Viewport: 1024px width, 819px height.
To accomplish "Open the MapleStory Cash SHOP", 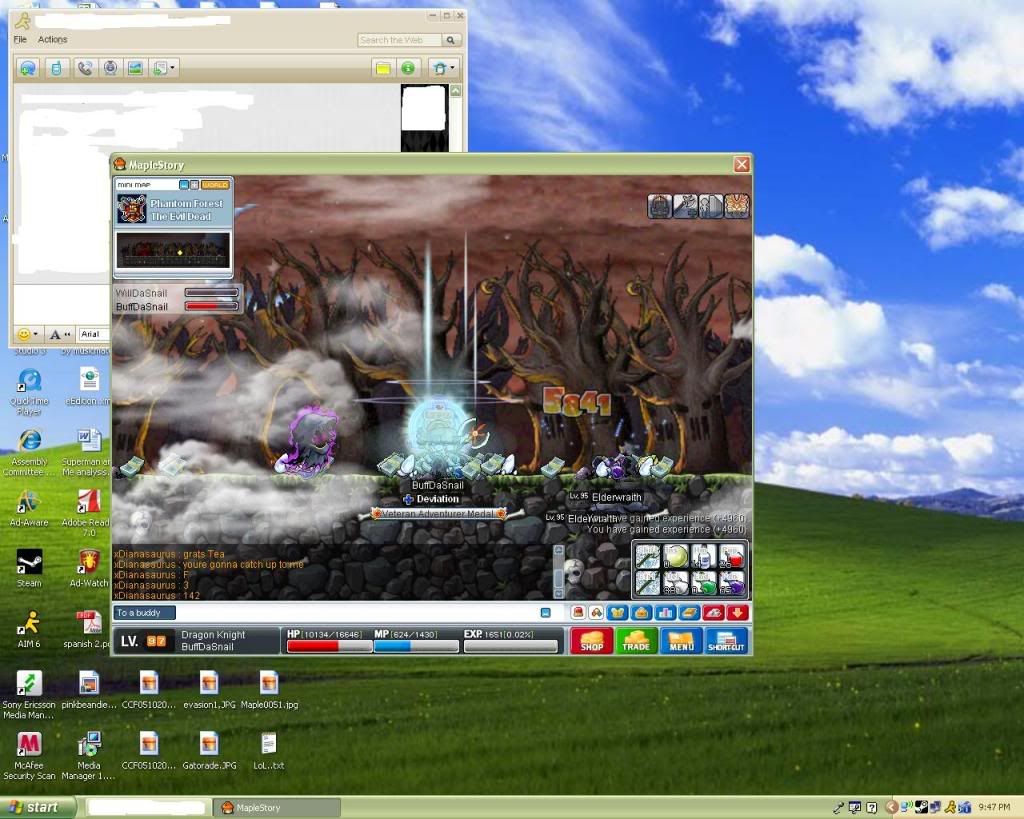I will point(592,641).
